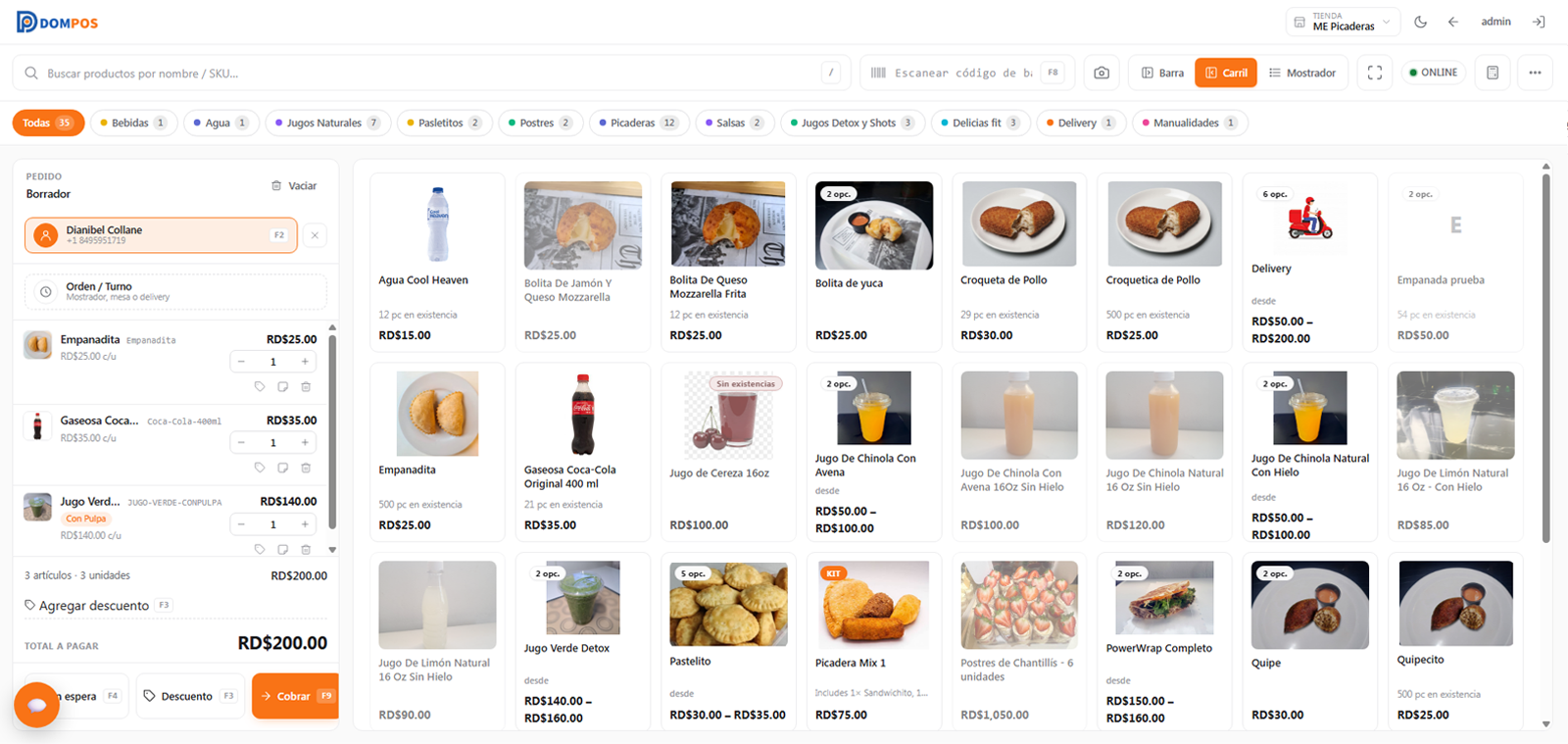This screenshot has height=744, width=1568.
Task: Filter by Delicias fit category
Action: coord(980,123)
